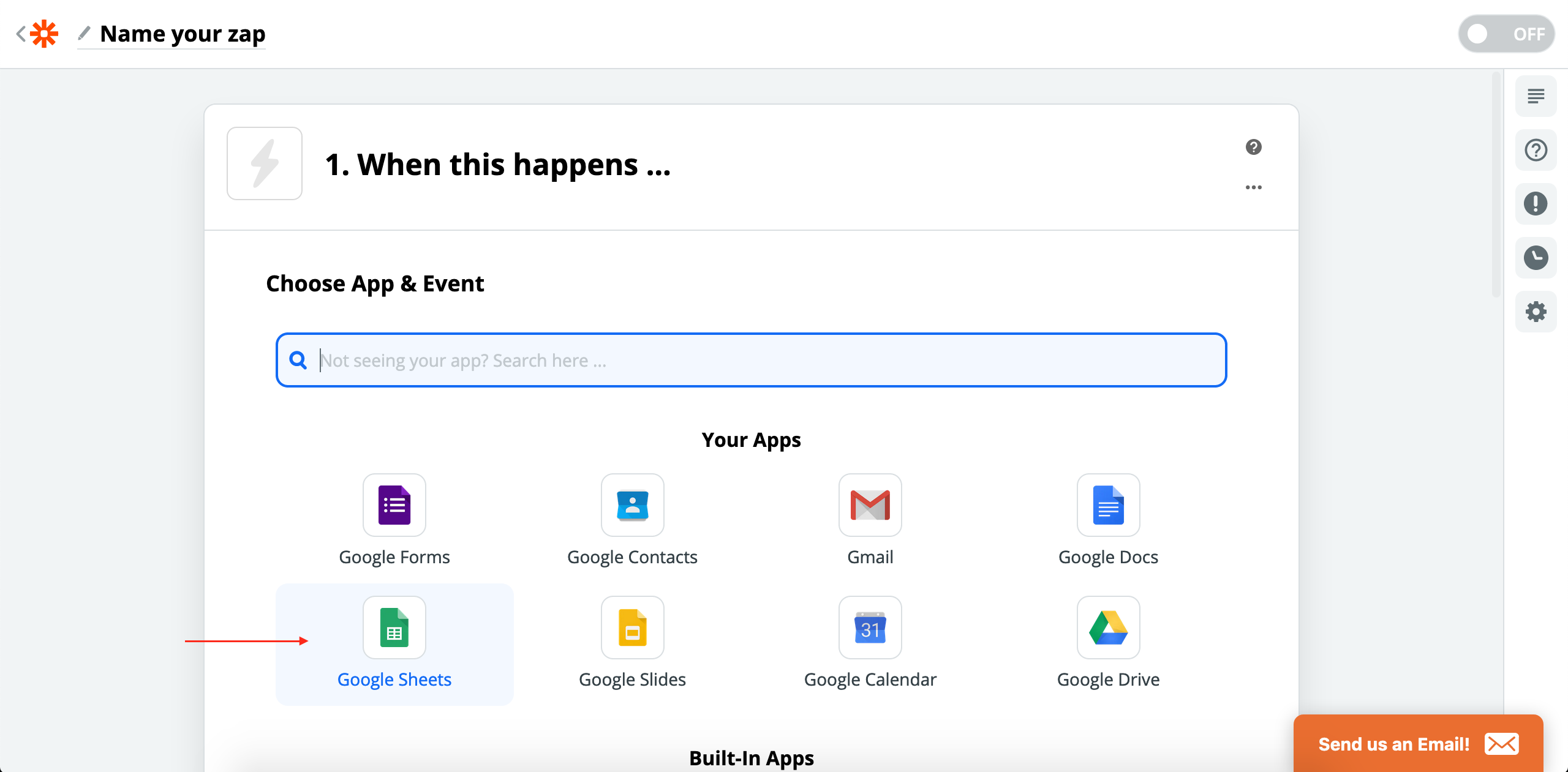
Task: Select the Google Sheets app icon
Action: point(394,628)
